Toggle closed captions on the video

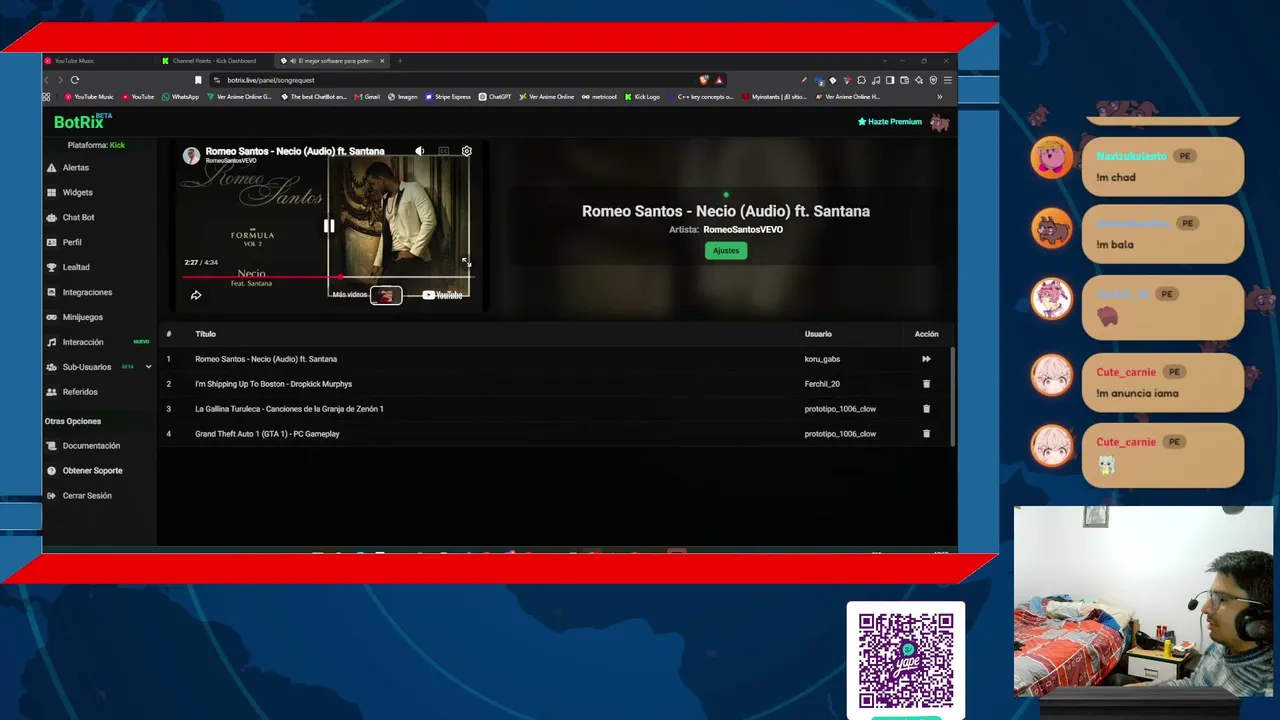(x=443, y=151)
